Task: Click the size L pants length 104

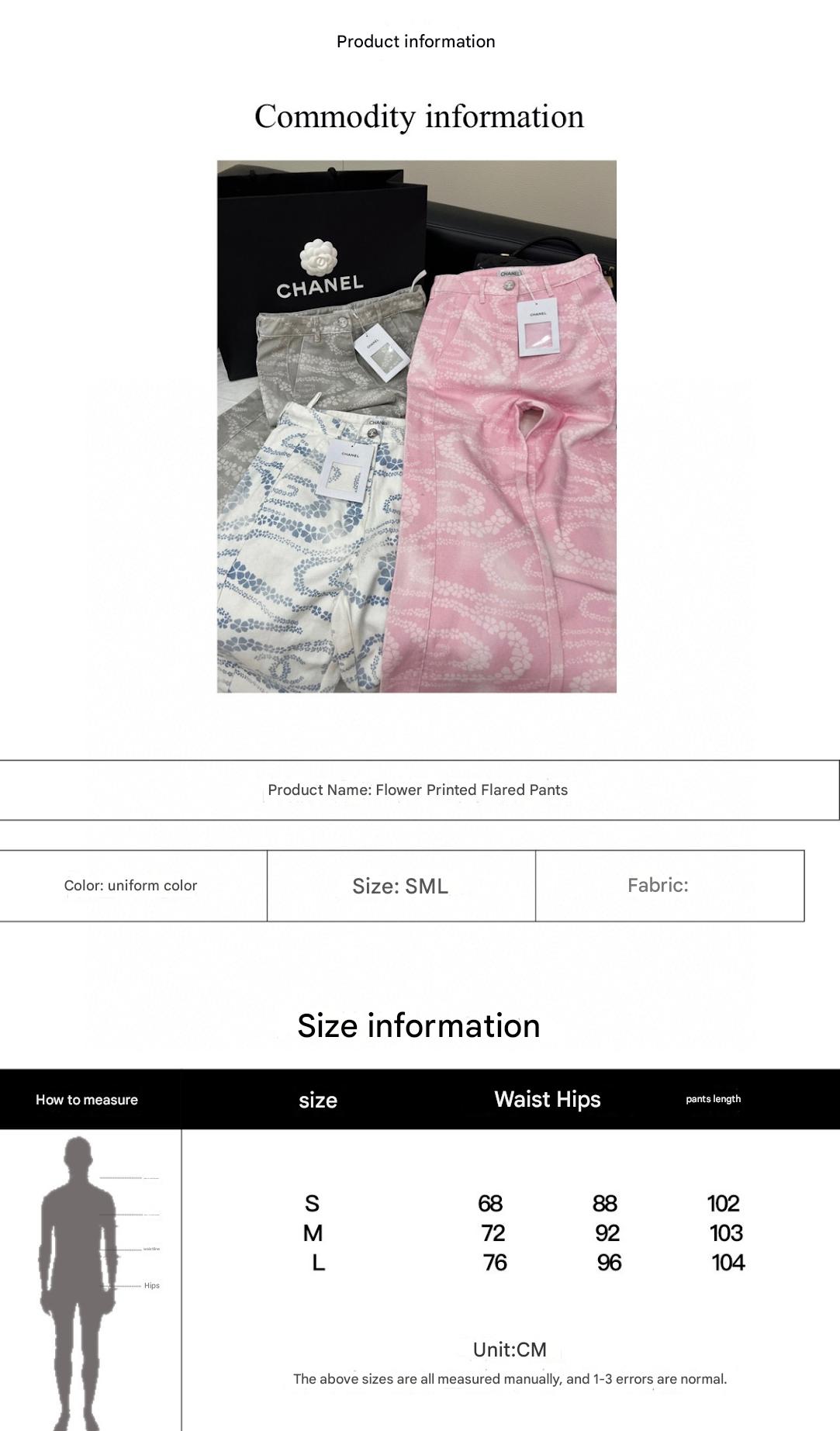Action: click(728, 1262)
